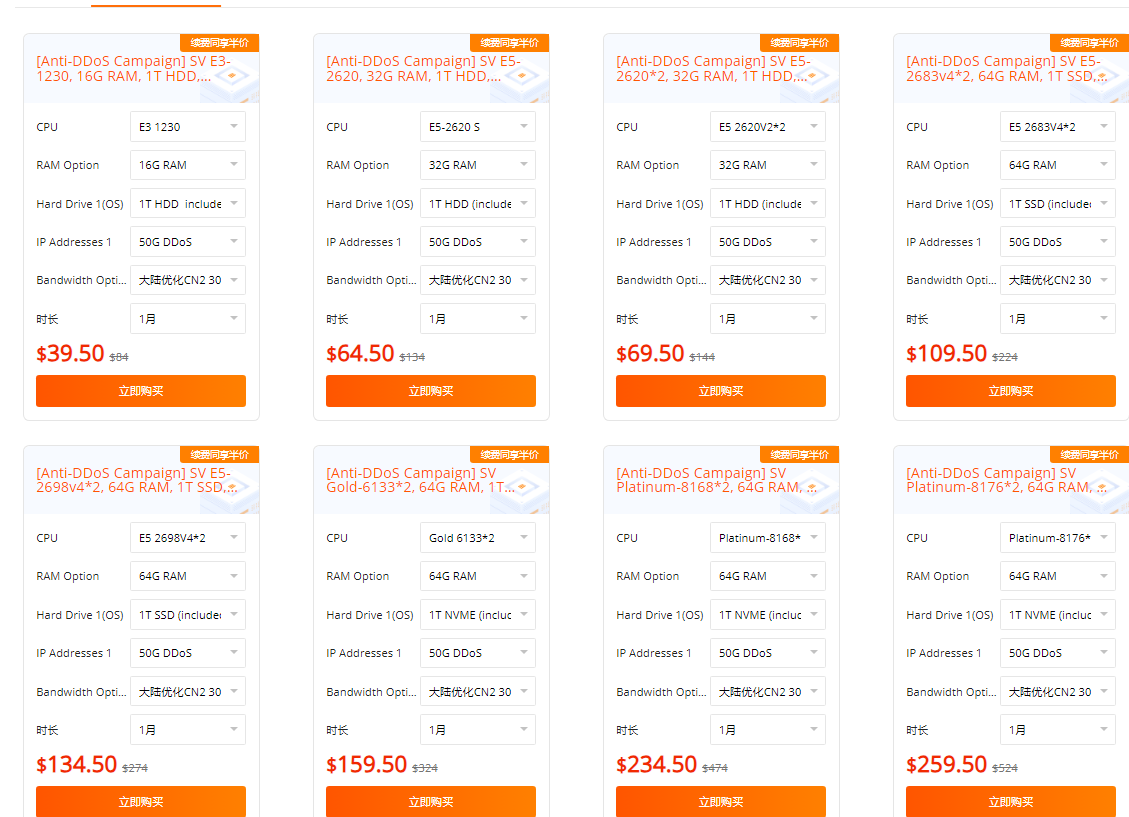Click the server illustration on the Gold-6133*2 card
The width and height of the screenshot is (1129, 817).
(522, 489)
